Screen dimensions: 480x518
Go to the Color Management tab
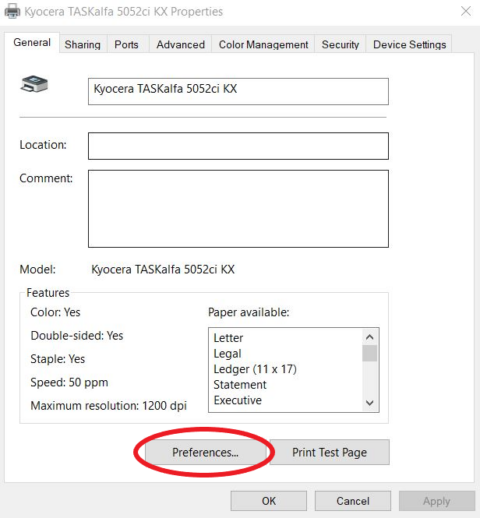click(263, 44)
